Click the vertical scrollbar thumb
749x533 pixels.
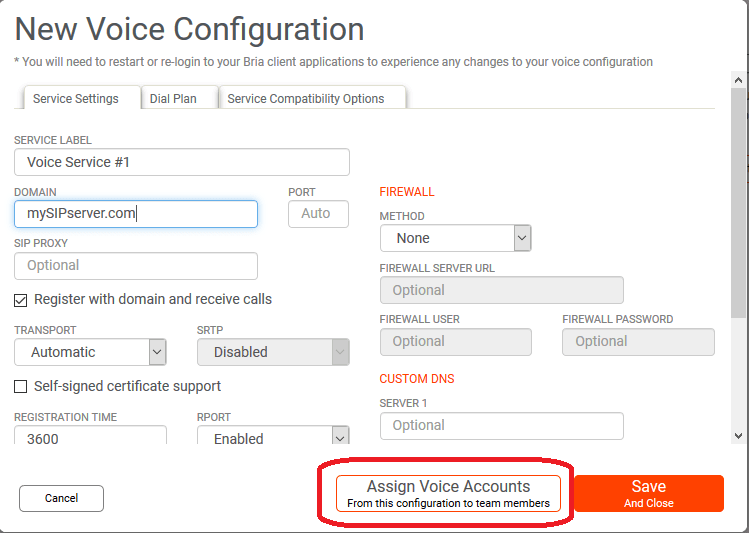point(738,200)
